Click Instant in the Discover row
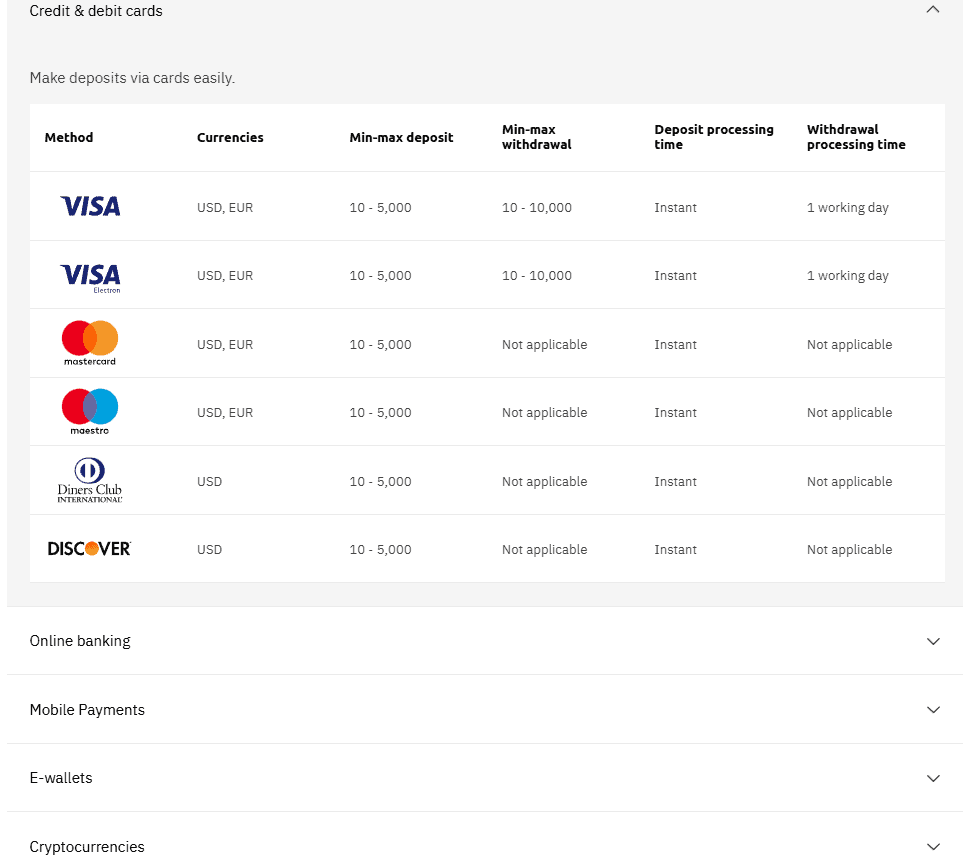This screenshot has height=865, width=963. (676, 550)
